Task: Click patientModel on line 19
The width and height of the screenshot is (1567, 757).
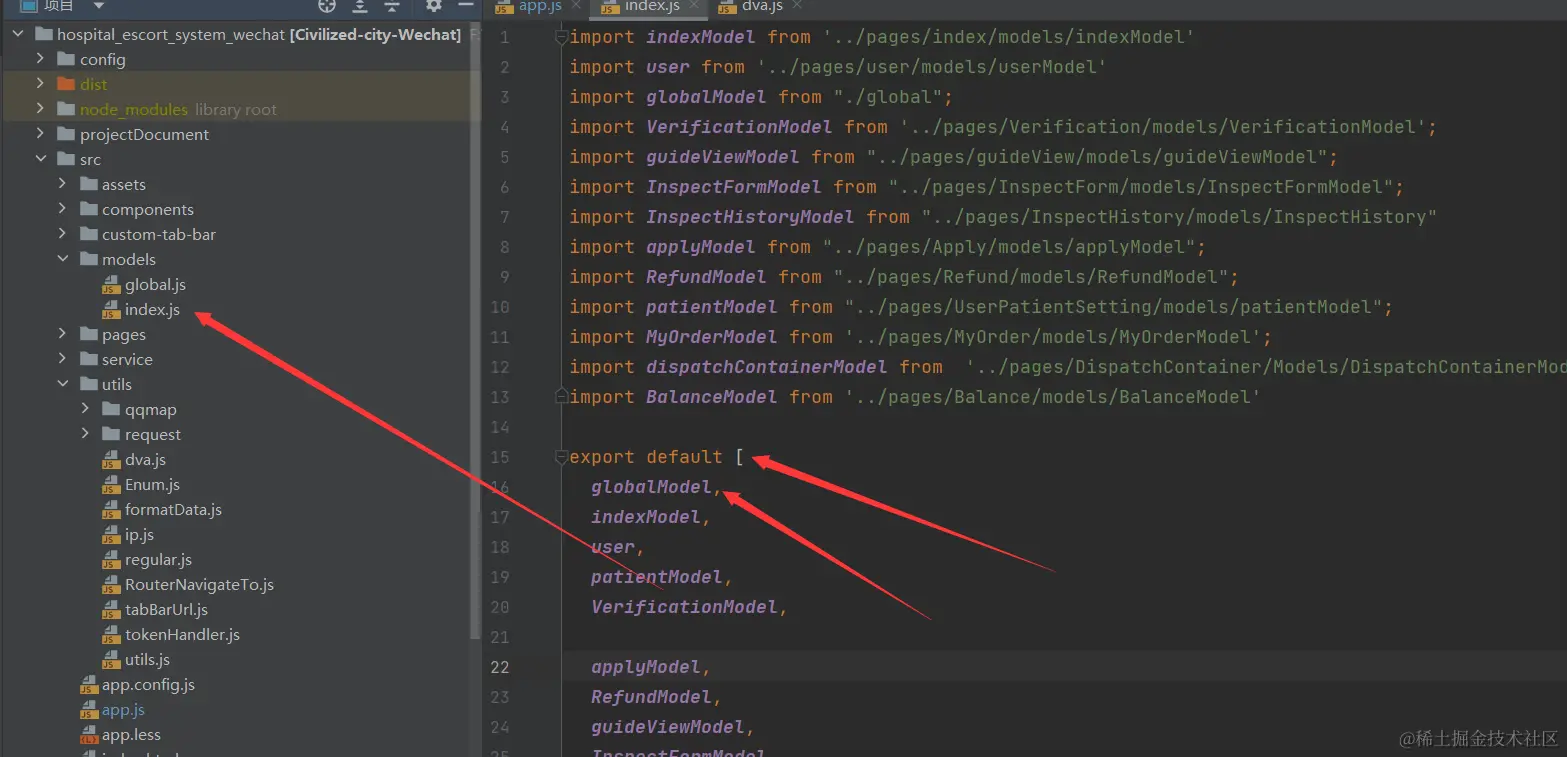Action: click(657, 577)
